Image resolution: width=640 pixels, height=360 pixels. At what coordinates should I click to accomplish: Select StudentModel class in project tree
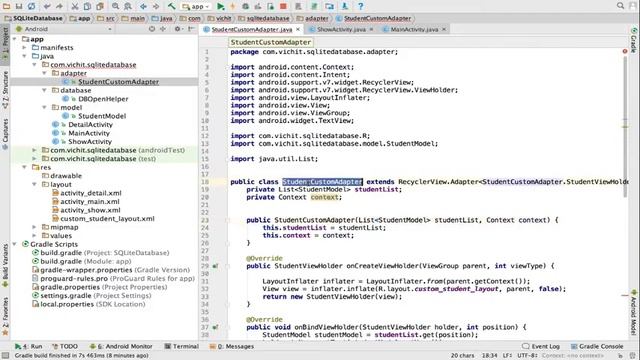click(102, 116)
